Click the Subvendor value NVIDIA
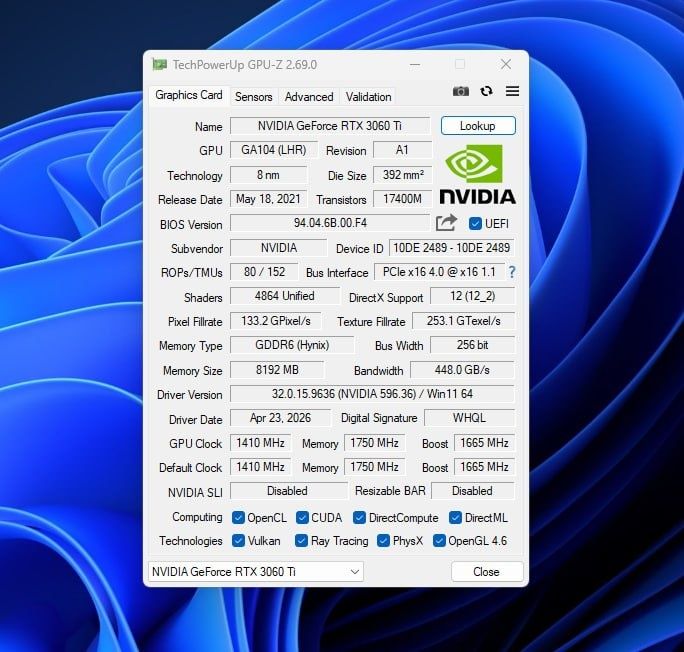Image resolution: width=684 pixels, height=652 pixels. [278, 248]
